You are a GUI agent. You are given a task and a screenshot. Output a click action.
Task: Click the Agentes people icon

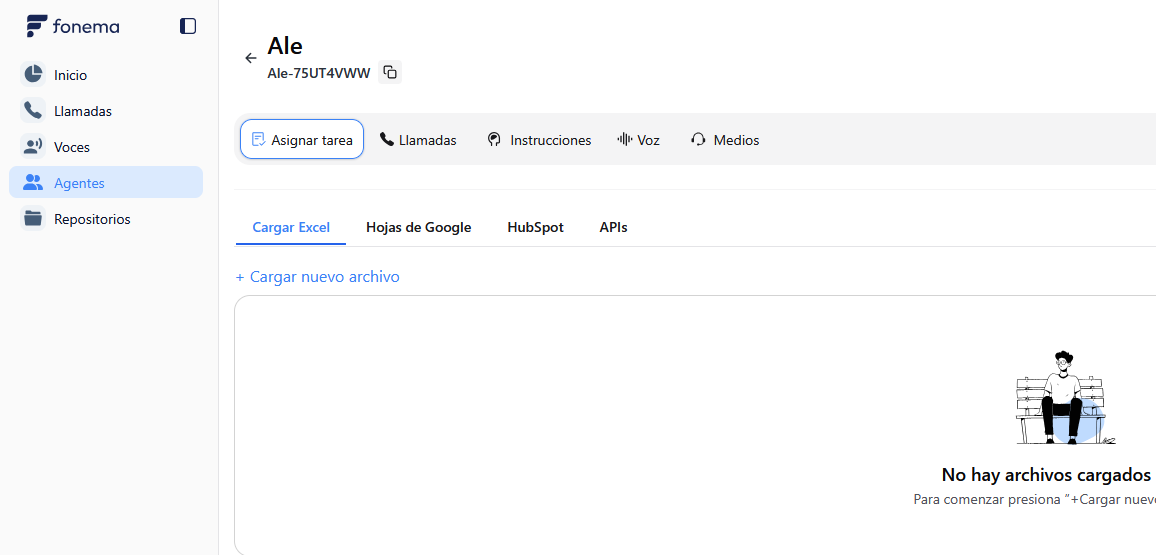coord(33,183)
